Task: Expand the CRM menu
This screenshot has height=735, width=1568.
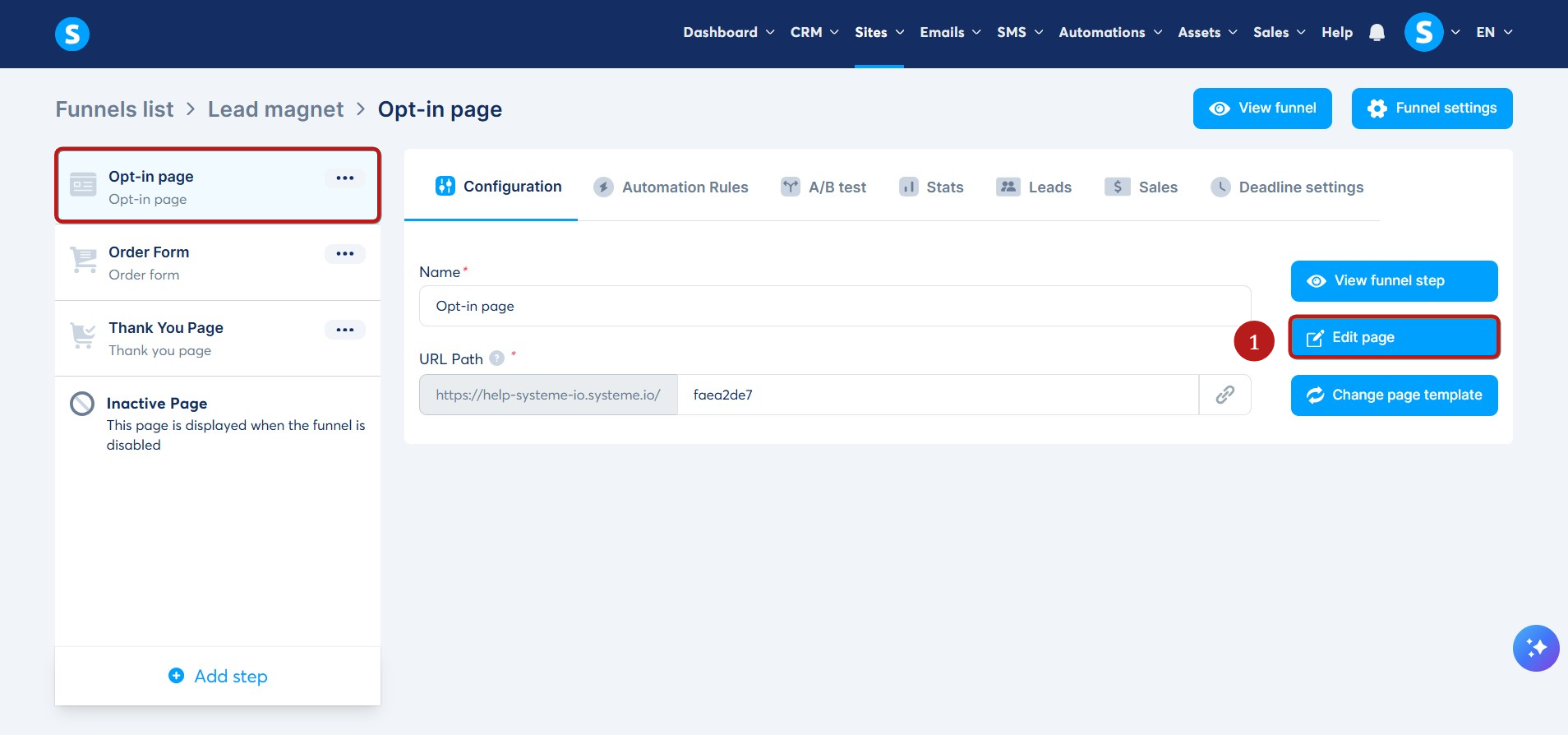Action: coord(814,32)
